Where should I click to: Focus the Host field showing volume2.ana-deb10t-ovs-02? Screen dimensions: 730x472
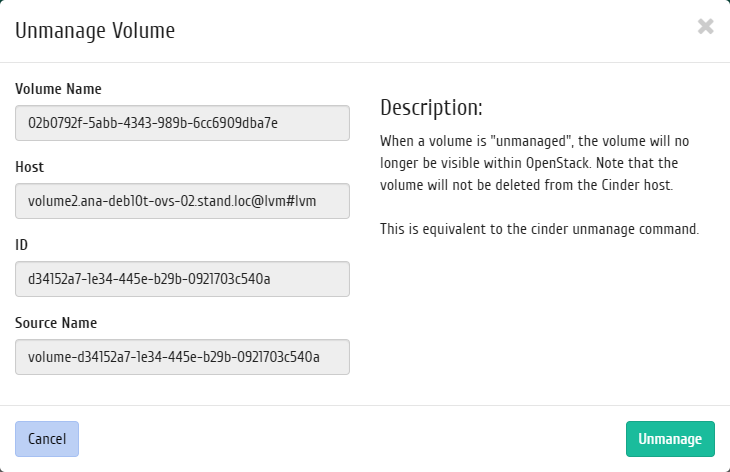point(182,201)
